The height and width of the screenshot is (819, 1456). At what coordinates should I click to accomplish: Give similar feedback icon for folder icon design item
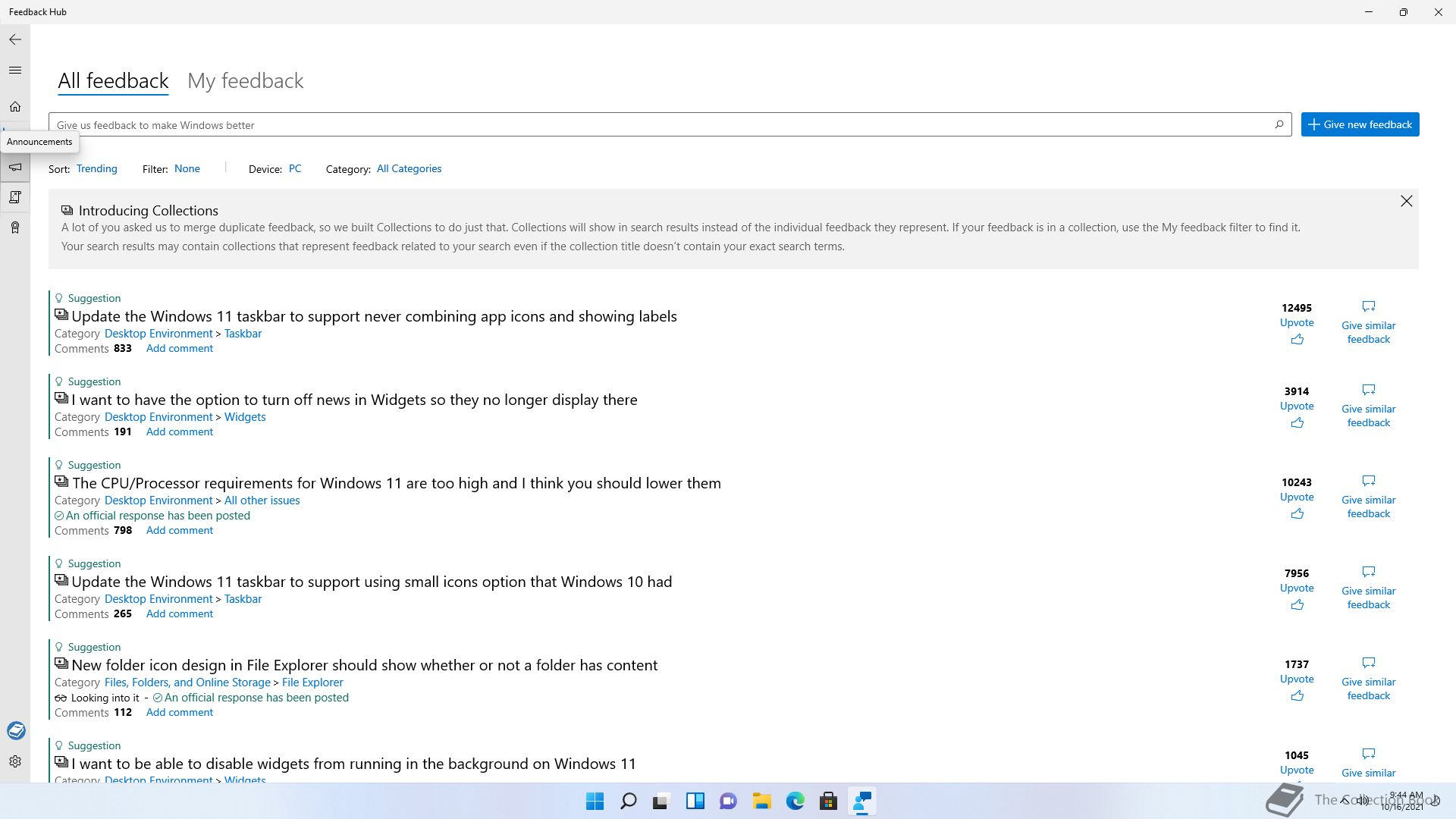(1369, 663)
